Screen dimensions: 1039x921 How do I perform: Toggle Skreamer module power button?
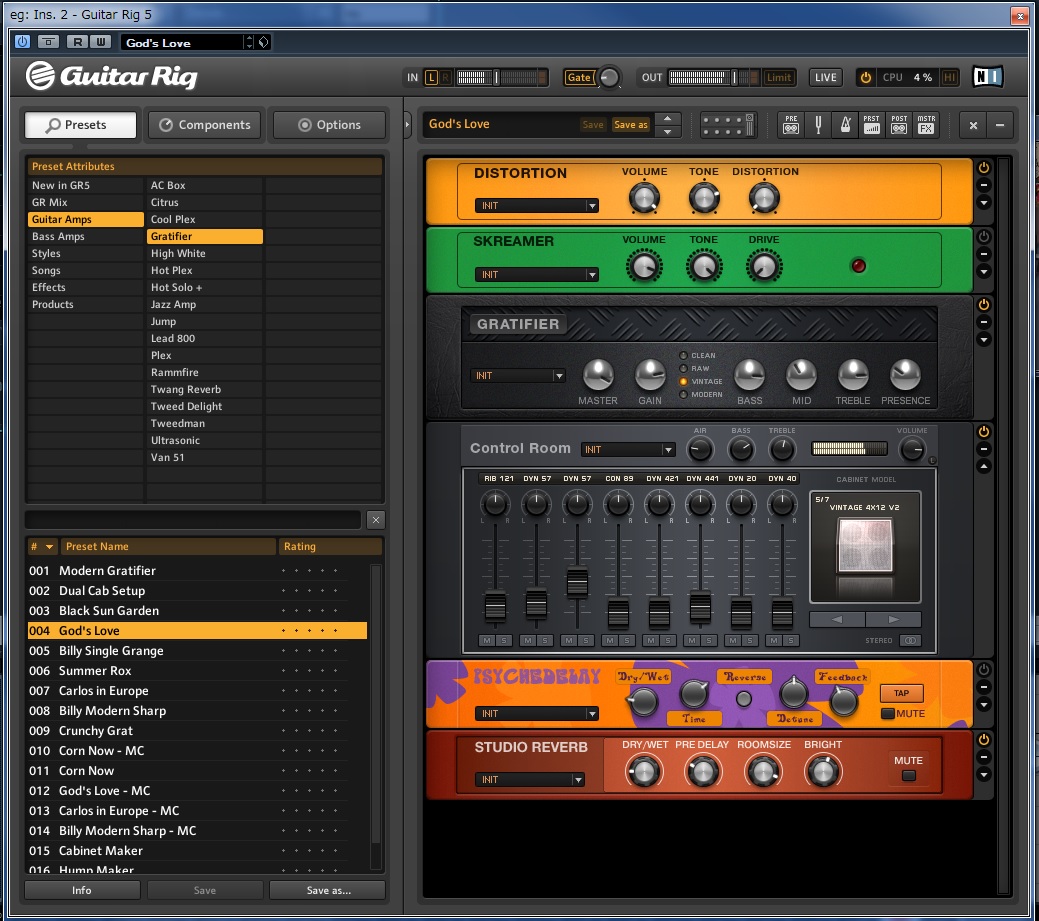(984, 237)
